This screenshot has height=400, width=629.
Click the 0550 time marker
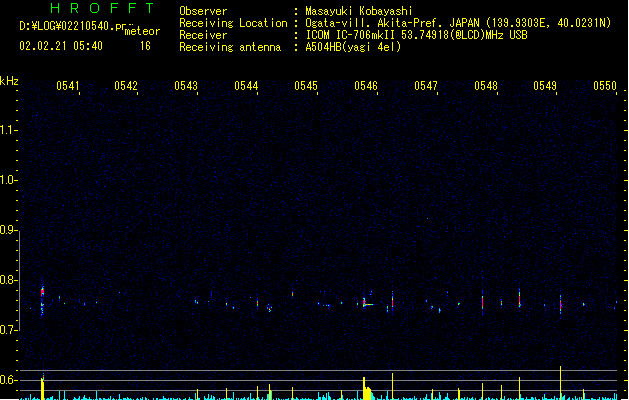[605, 86]
